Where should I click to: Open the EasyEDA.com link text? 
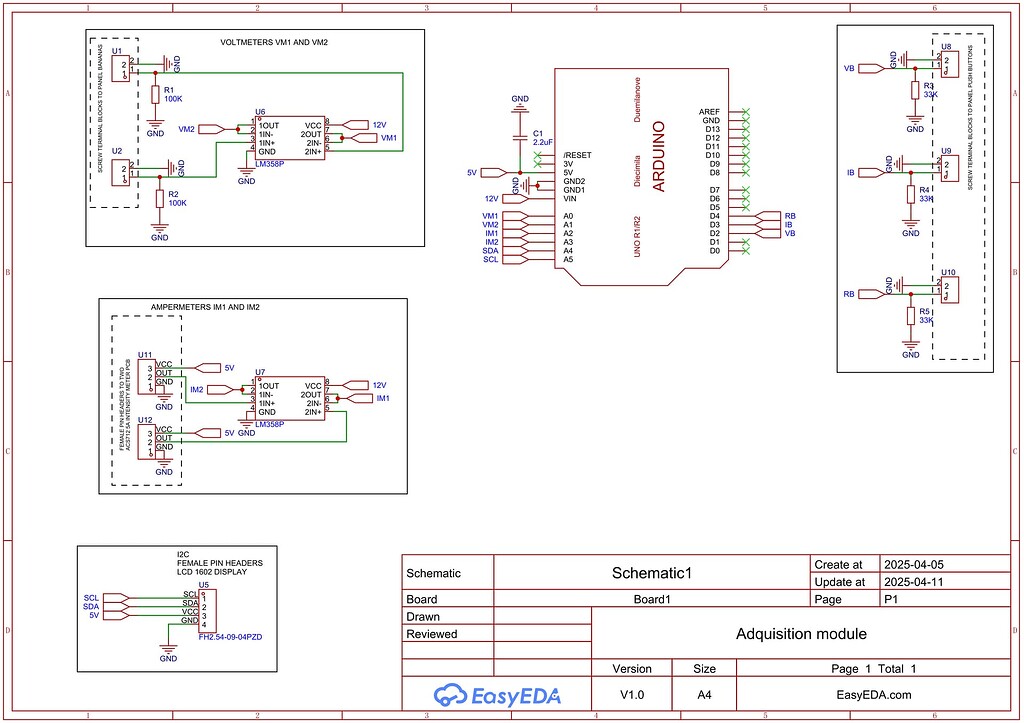874,695
